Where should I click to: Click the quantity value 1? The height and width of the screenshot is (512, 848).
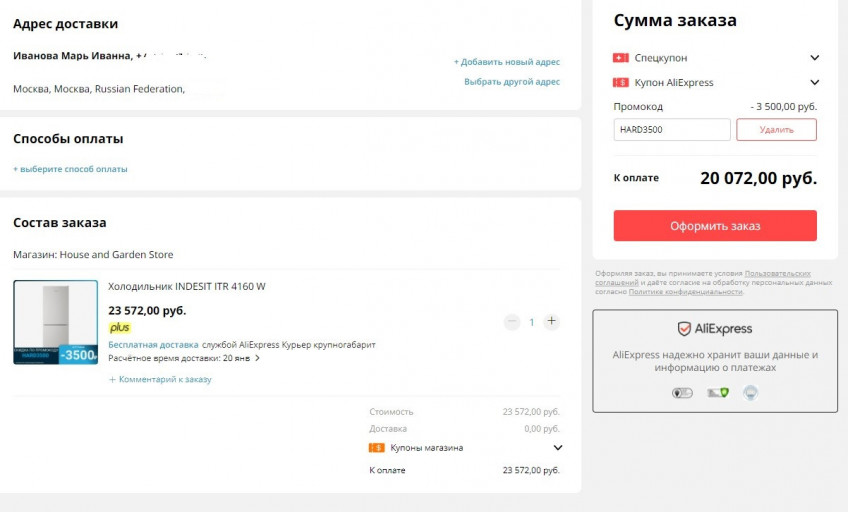tap(532, 322)
